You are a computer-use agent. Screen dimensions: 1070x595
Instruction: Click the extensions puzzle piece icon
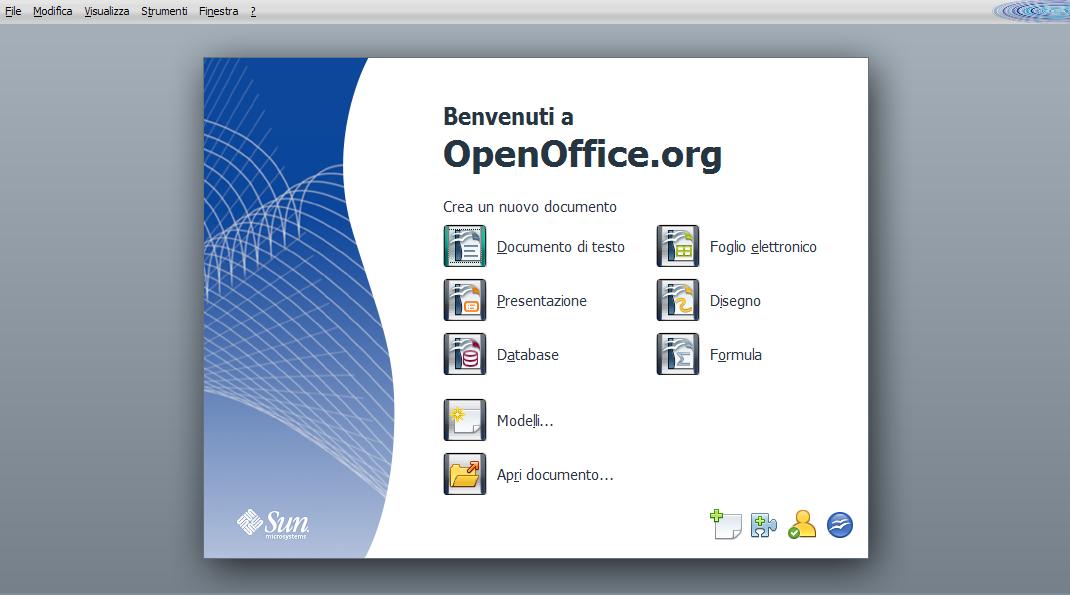763,525
